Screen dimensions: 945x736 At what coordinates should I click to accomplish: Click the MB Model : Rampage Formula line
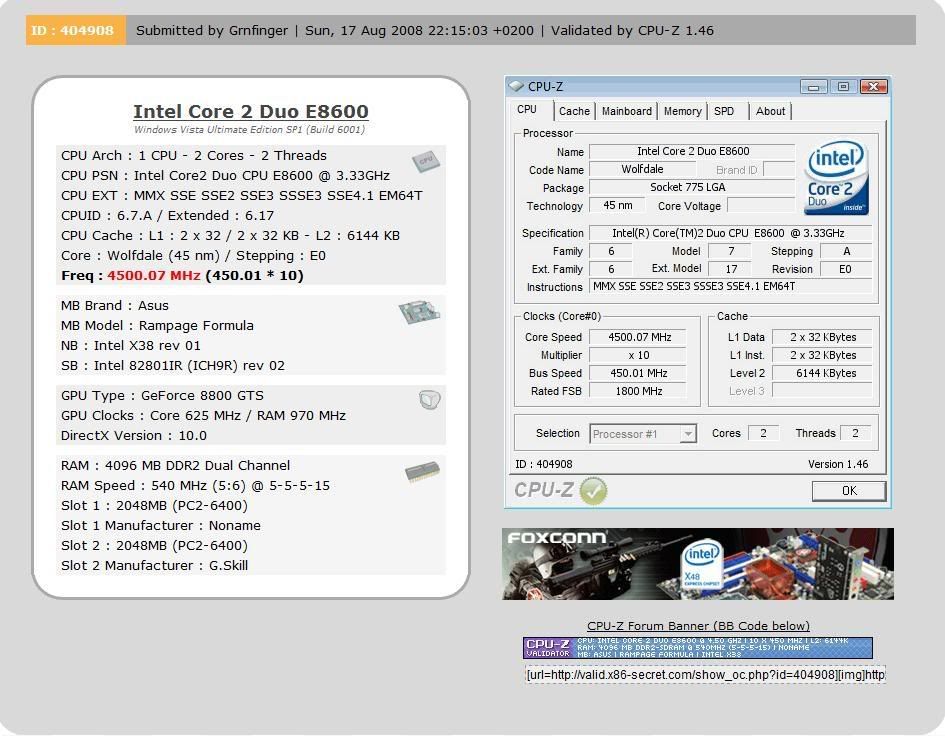(x=157, y=326)
